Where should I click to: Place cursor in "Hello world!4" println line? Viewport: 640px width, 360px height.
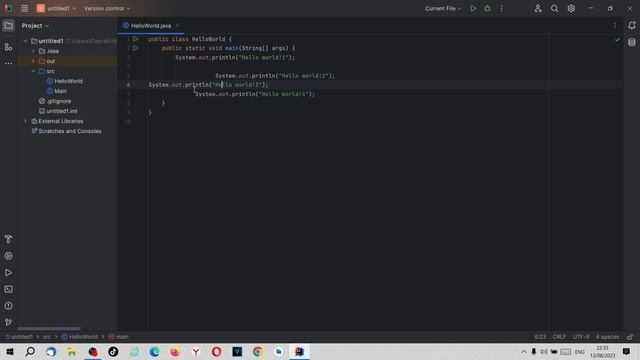pos(255,94)
